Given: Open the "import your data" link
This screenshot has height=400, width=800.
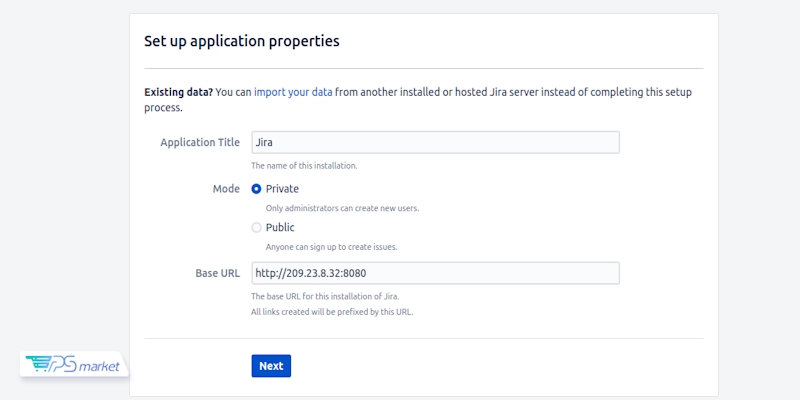Looking at the screenshot, I should (292, 92).
